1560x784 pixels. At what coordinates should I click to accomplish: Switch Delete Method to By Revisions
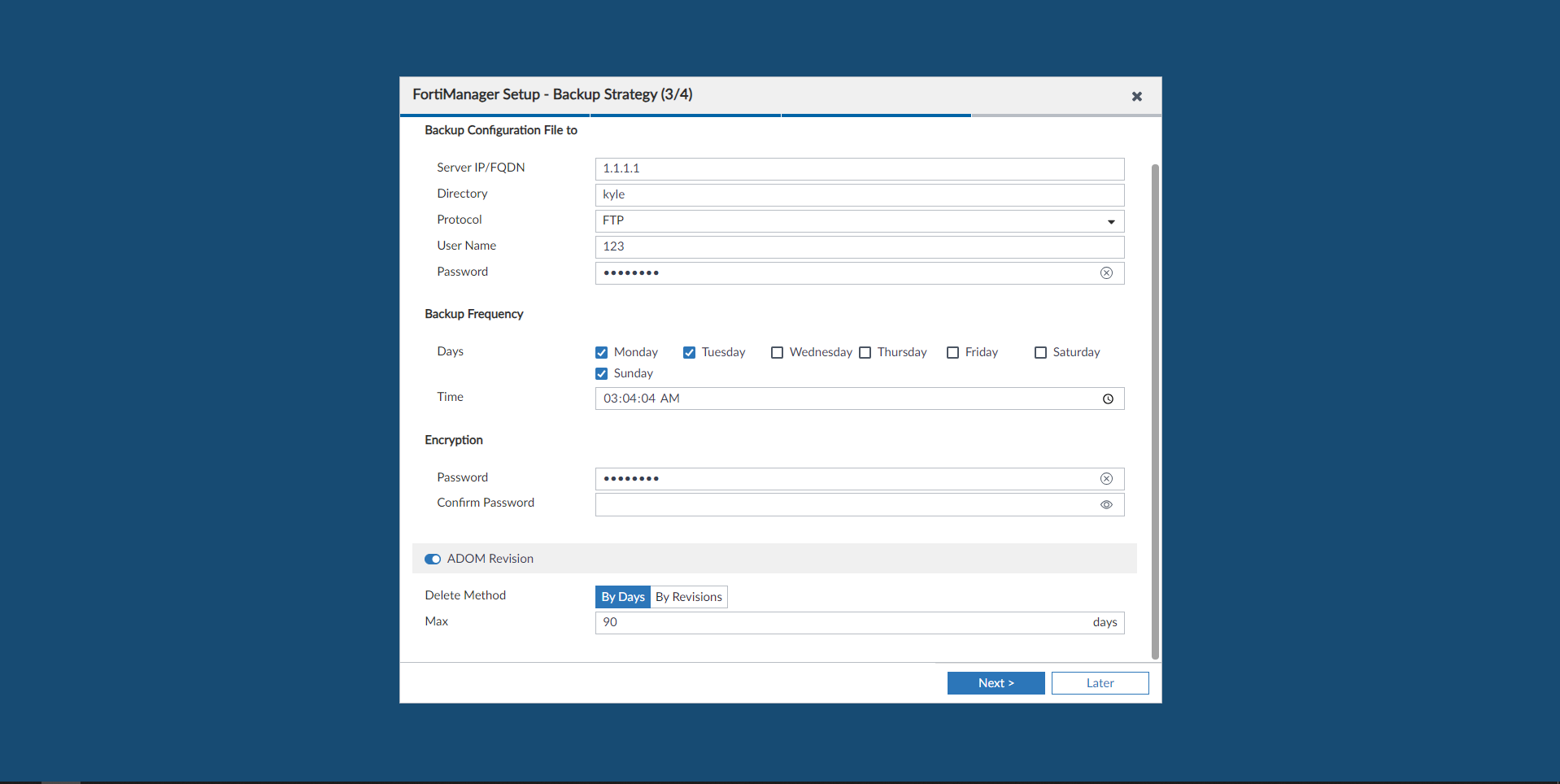pyautogui.click(x=688, y=596)
